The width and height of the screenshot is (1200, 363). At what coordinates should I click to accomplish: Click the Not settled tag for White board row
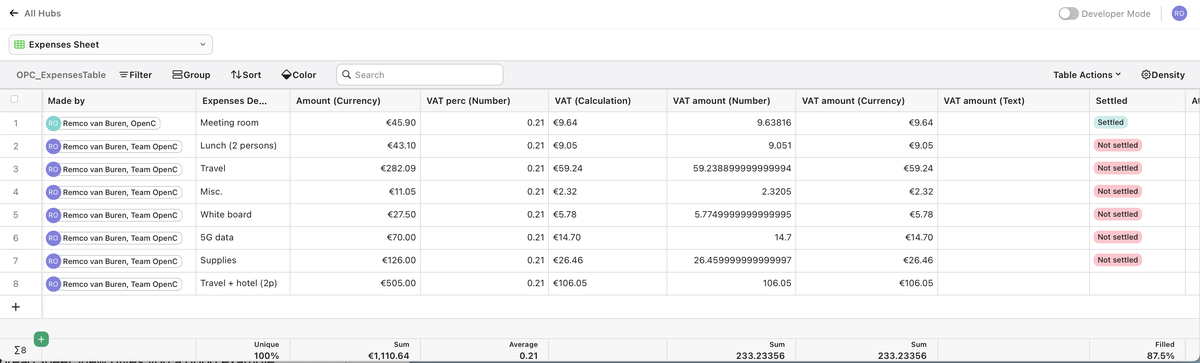[x=1117, y=214]
